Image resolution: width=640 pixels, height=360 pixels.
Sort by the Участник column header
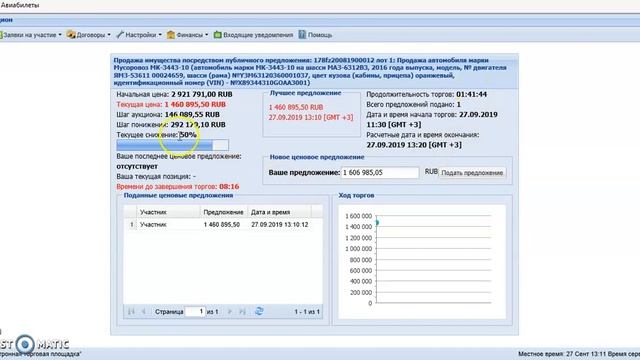click(x=168, y=212)
